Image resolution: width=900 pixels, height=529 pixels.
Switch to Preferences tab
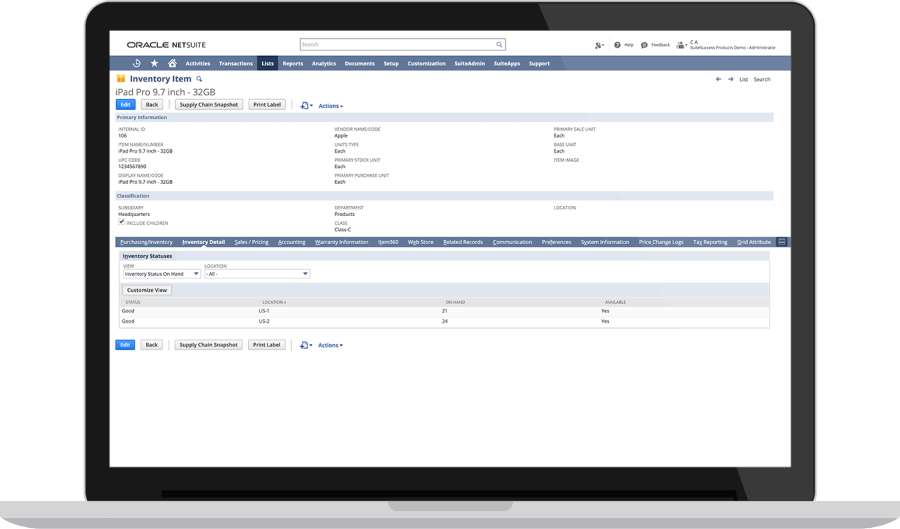point(556,242)
